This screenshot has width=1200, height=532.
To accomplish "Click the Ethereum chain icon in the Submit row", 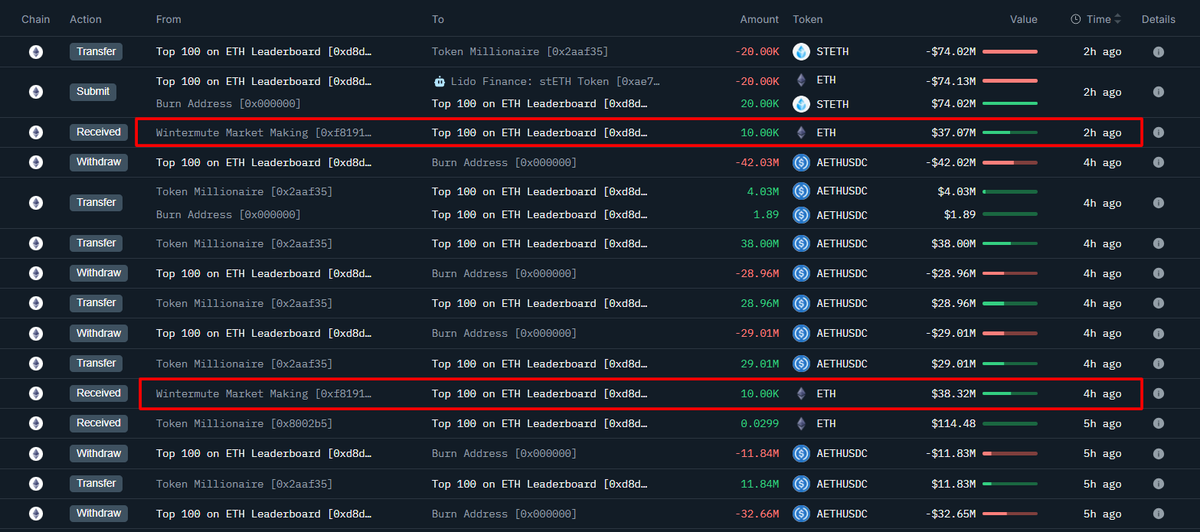I will pos(36,92).
